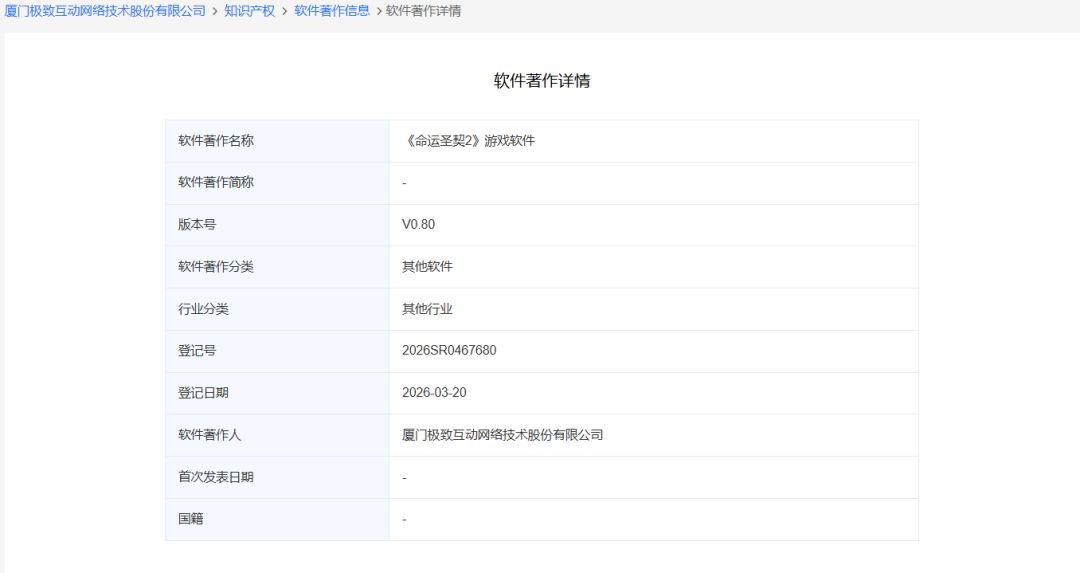The width and height of the screenshot is (1080, 573).
Task: Select the 软件著作简称 label cell
Action: 277,183
